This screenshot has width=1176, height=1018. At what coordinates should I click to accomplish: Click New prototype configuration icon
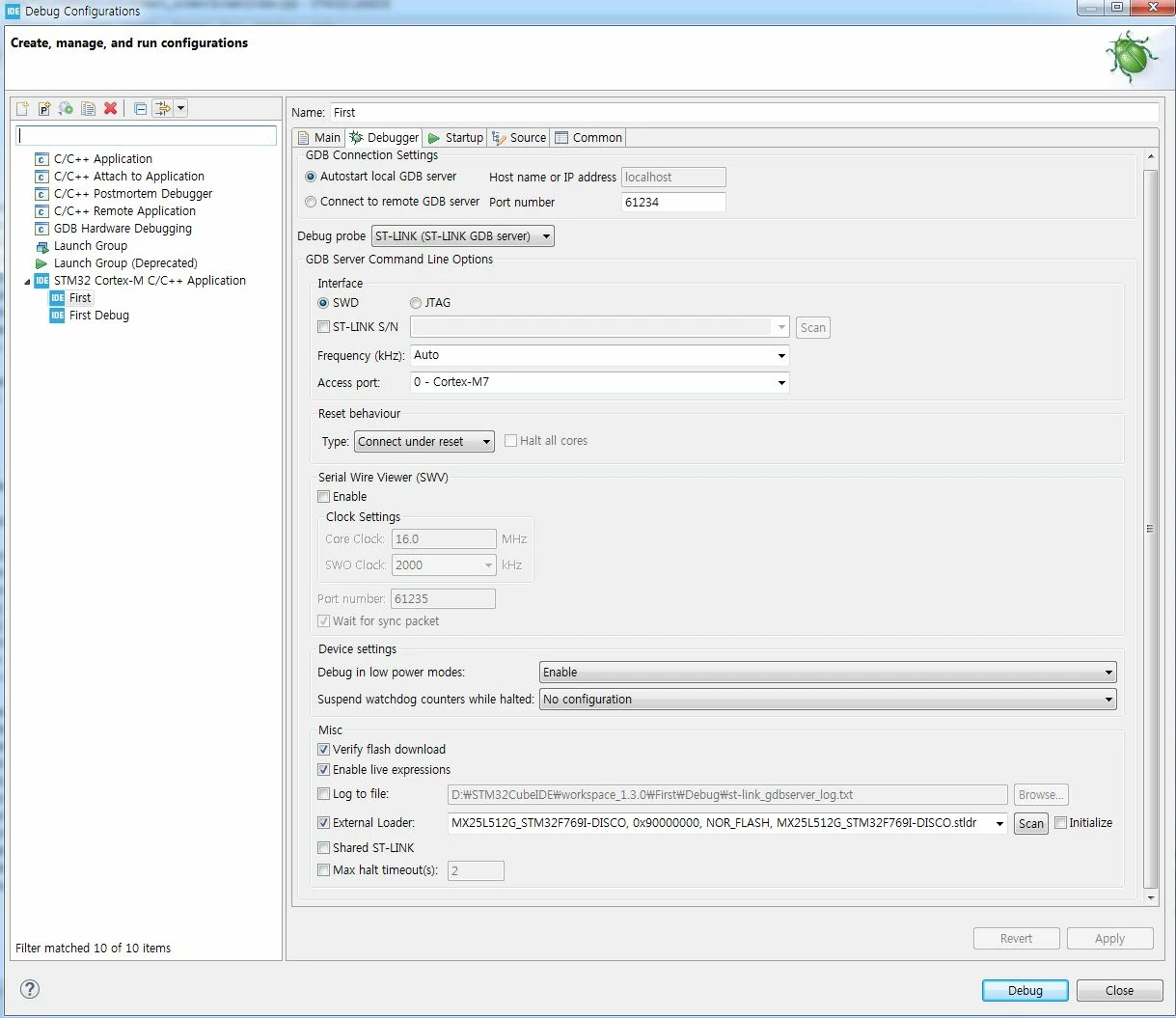(43, 108)
